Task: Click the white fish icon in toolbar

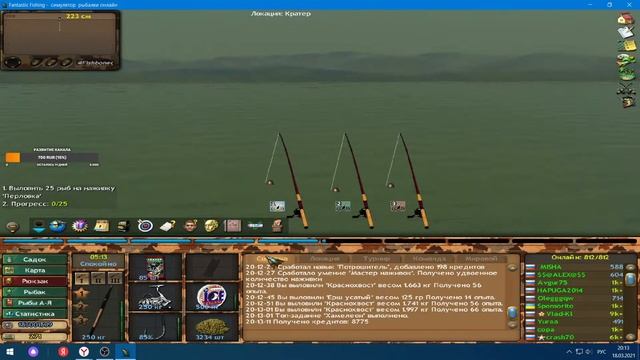Action: 255,226
